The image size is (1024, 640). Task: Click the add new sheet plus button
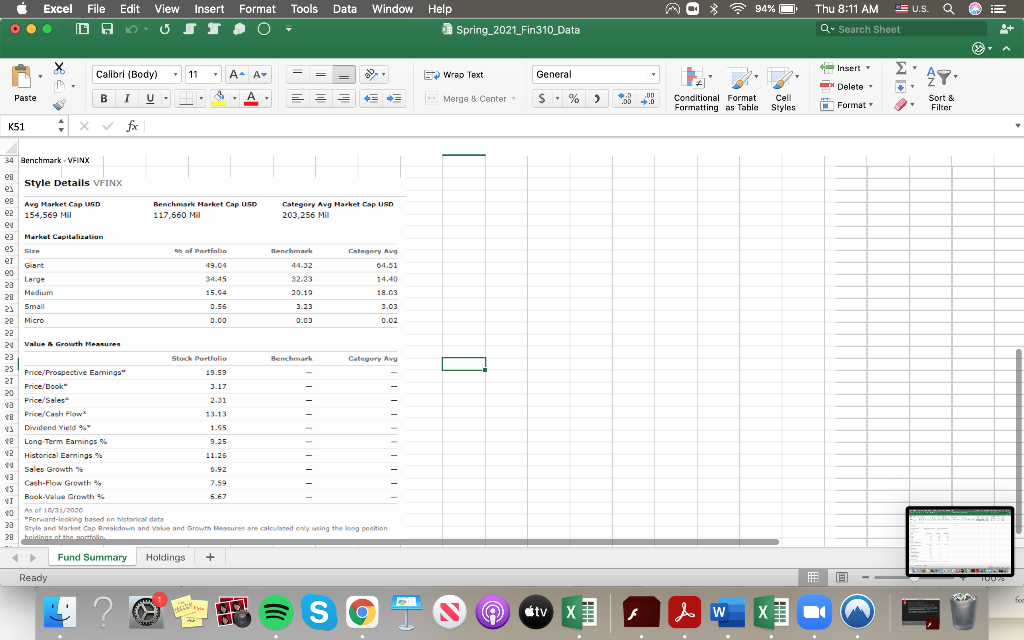pyautogui.click(x=209, y=557)
